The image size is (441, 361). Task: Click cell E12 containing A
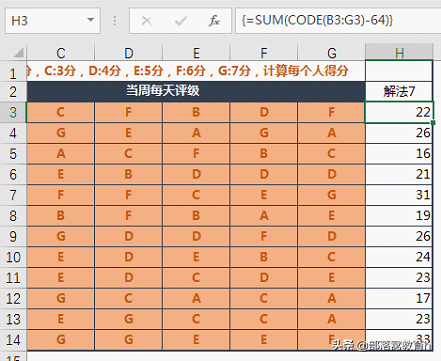pyautogui.click(x=196, y=299)
